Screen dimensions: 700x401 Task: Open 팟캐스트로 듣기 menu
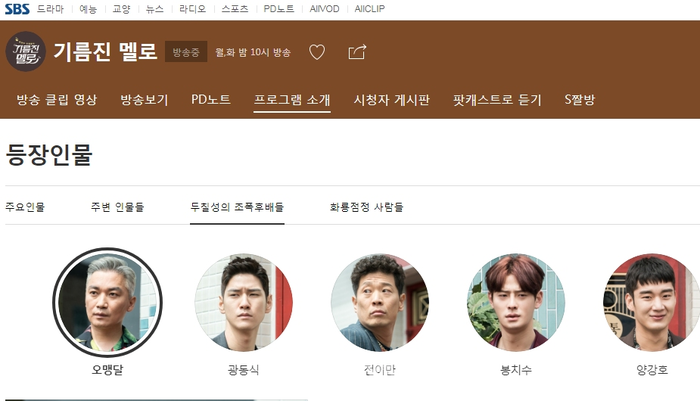coord(497,100)
